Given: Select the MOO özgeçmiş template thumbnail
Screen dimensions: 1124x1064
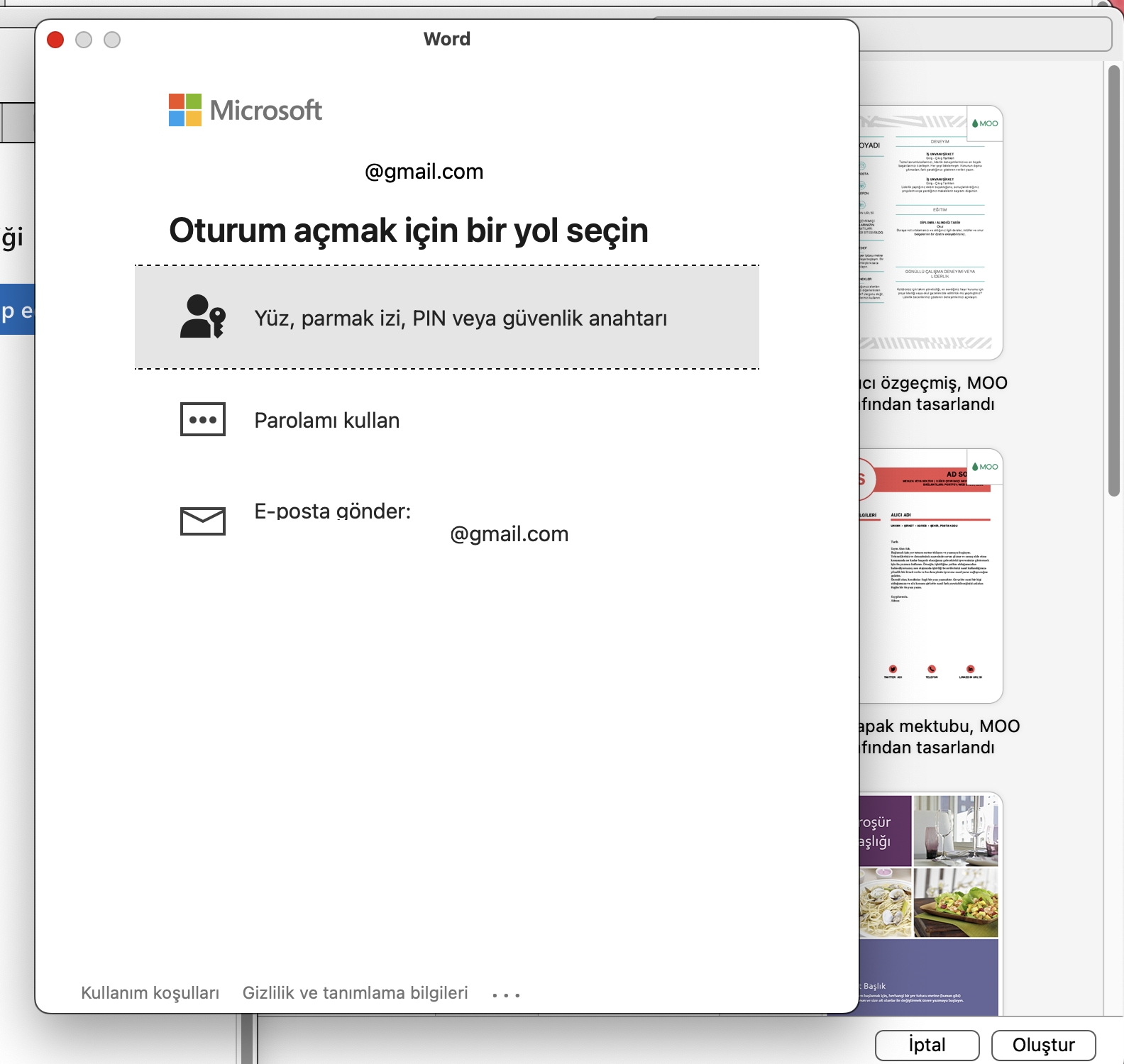Looking at the screenshot, I should tap(931, 233).
